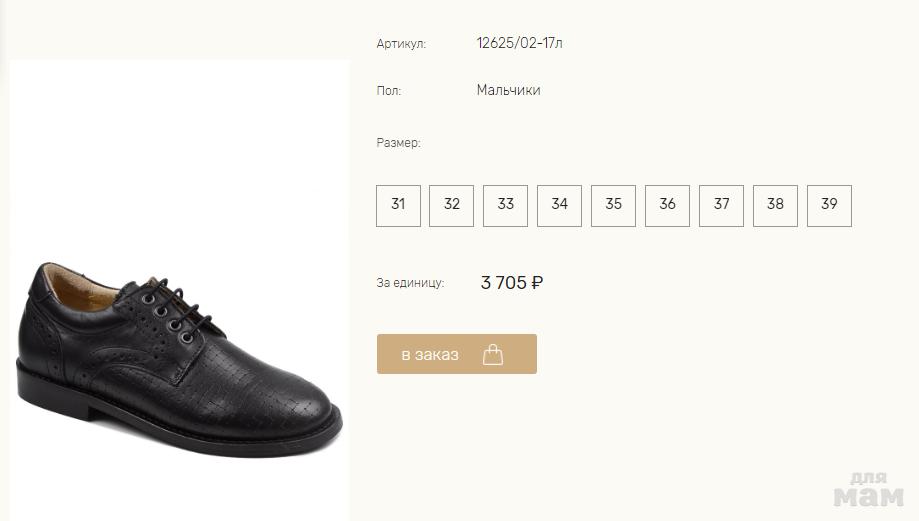Select the largest size 39
919x521 pixels.
pyautogui.click(x=829, y=205)
